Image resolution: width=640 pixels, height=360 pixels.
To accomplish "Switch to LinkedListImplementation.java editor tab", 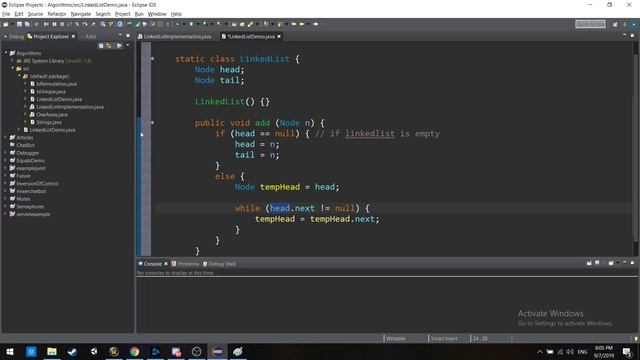I will (x=175, y=36).
